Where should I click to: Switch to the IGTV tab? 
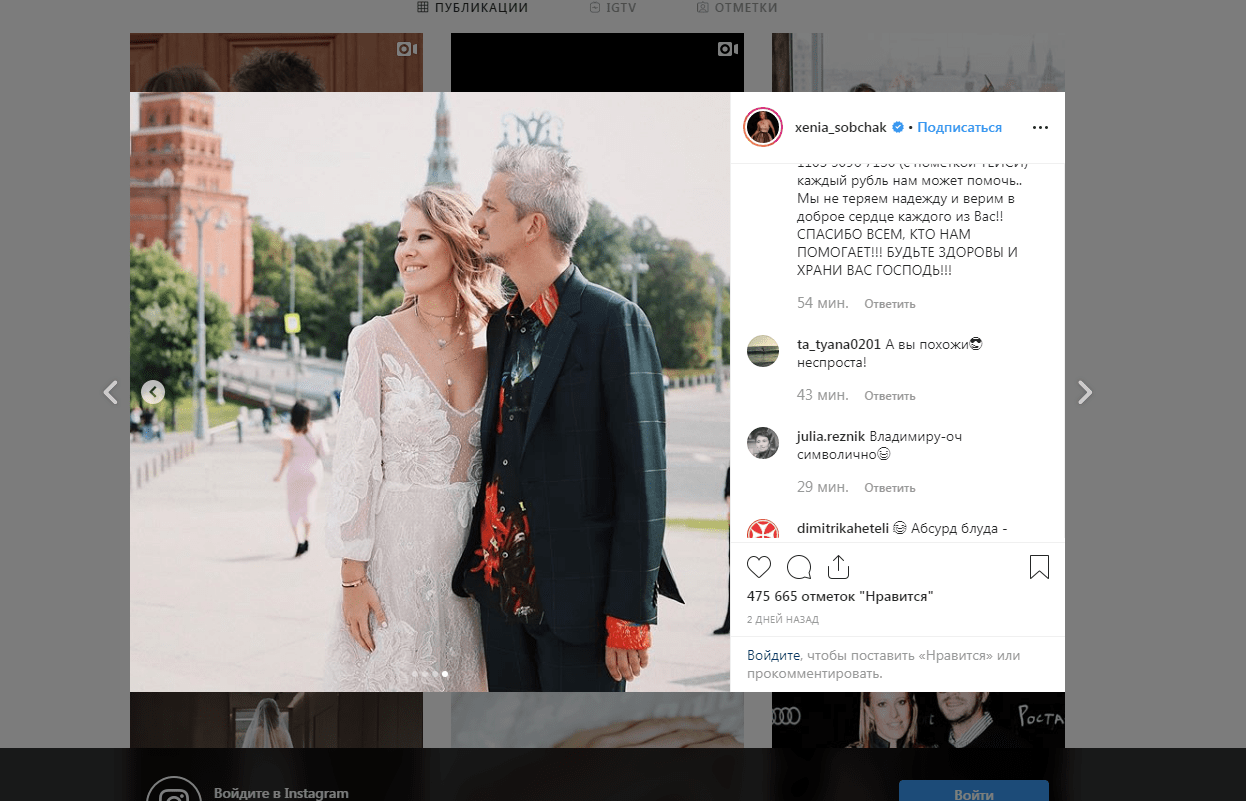pyautogui.click(x=613, y=8)
